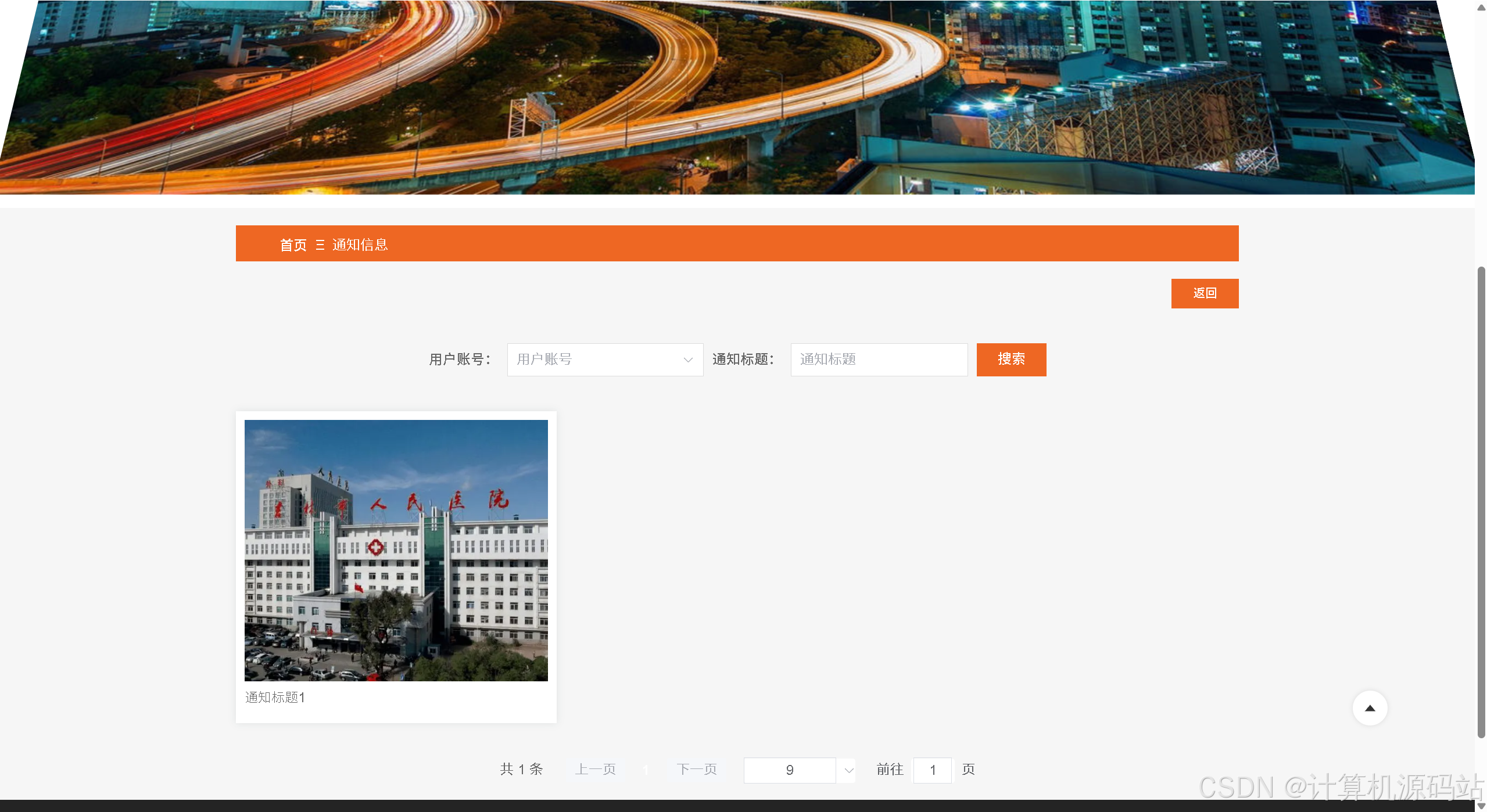Open the page size dropdown showing 9

click(800, 770)
